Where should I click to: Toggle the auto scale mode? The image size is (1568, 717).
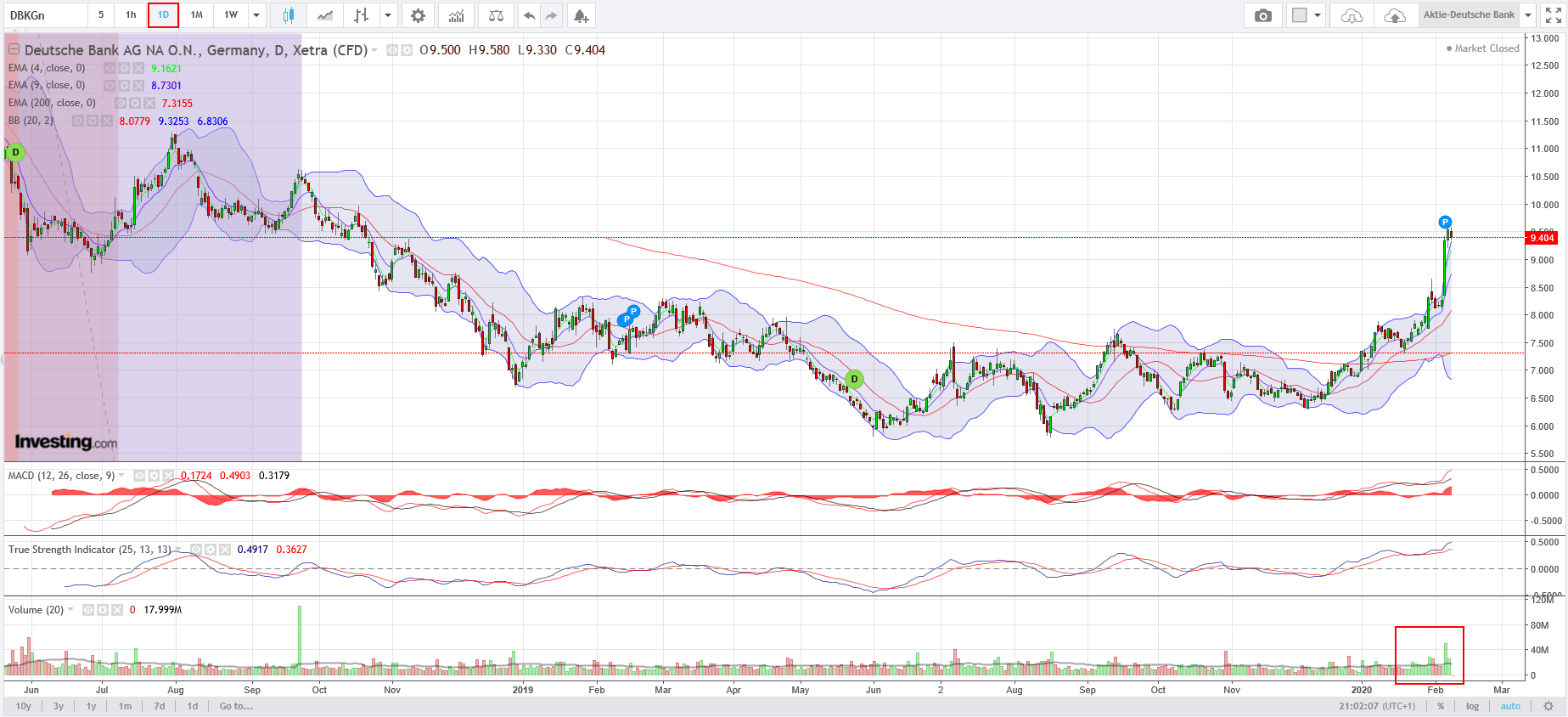click(x=1510, y=706)
